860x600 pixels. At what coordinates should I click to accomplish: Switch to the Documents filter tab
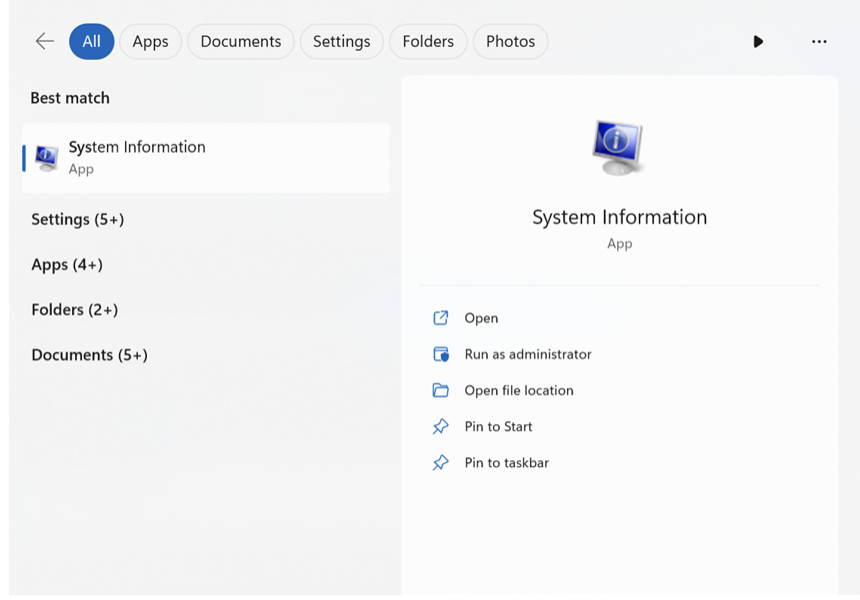(x=241, y=42)
